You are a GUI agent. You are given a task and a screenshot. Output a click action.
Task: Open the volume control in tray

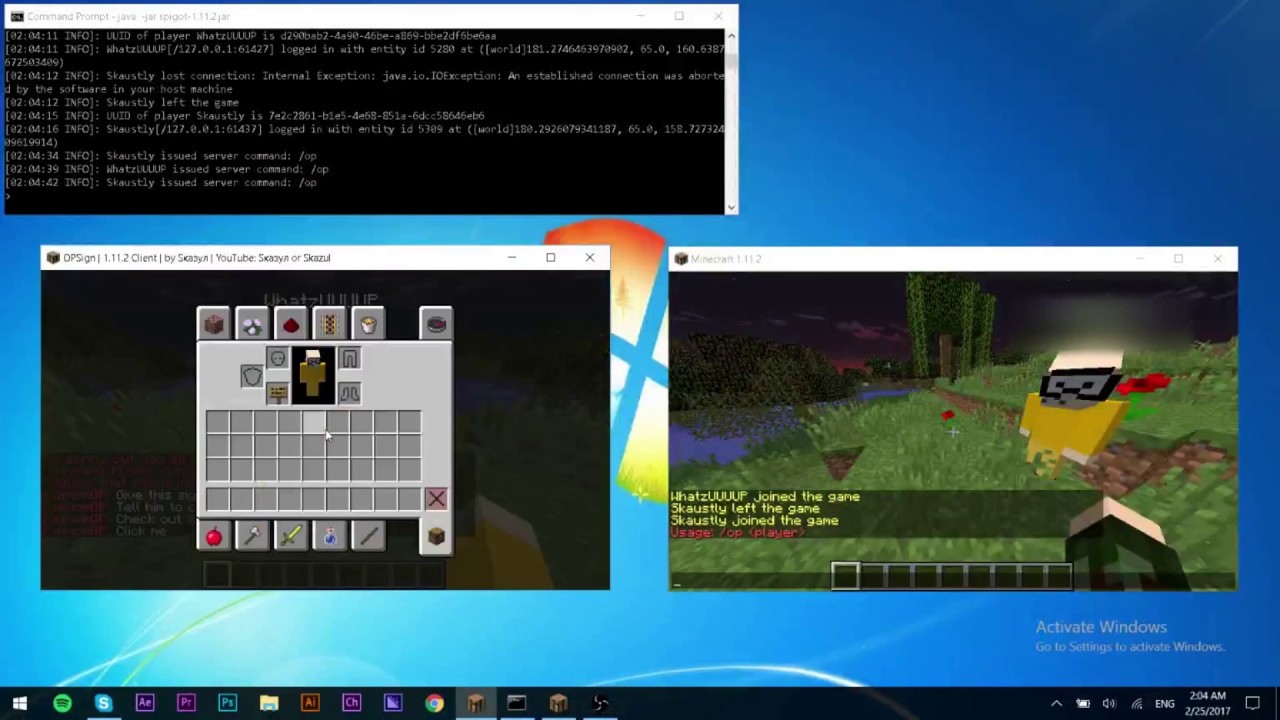(x=1109, y=704)
